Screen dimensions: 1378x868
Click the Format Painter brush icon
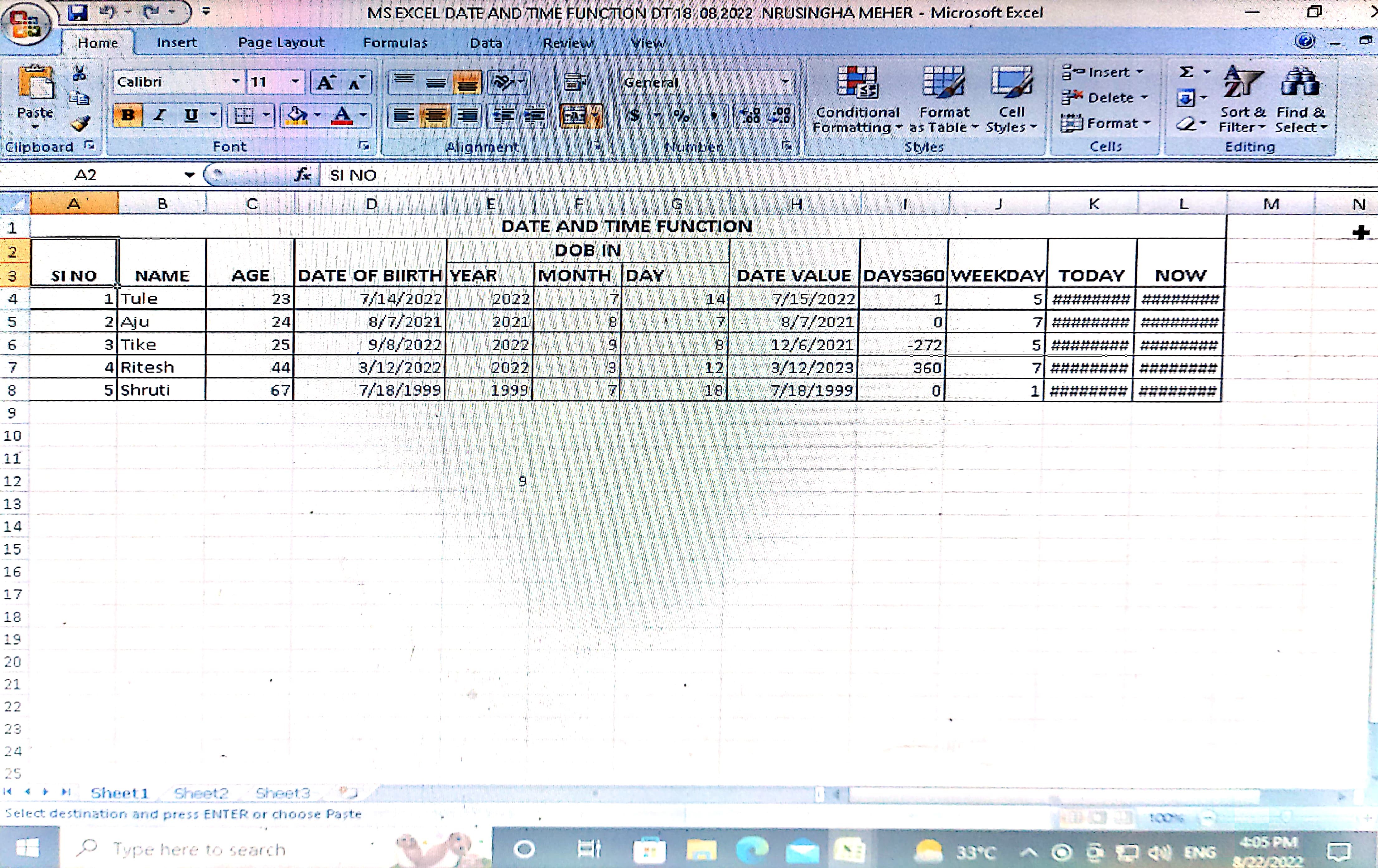coord(81,123)
